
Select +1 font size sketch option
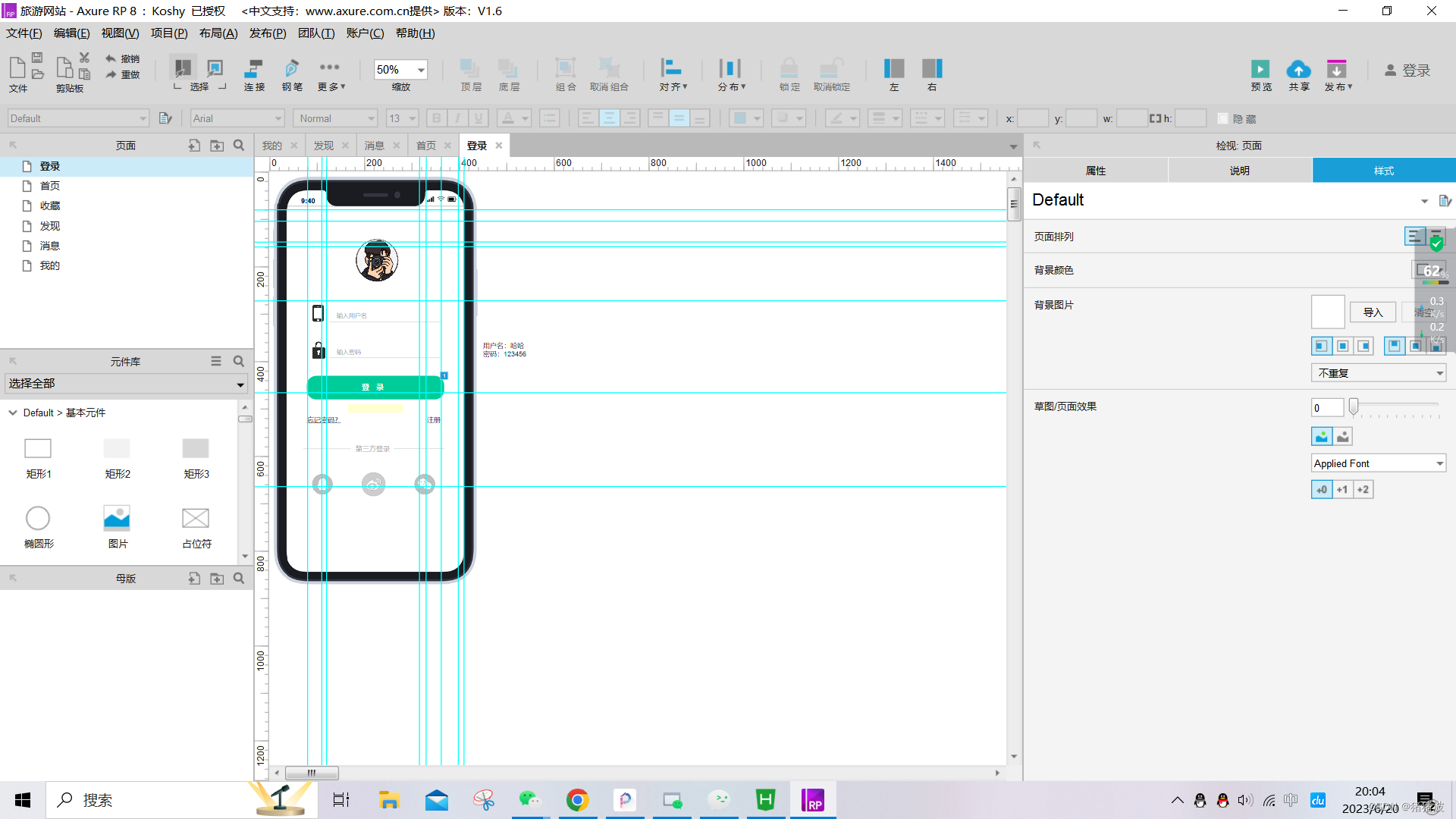click(x=1342, y=490)
